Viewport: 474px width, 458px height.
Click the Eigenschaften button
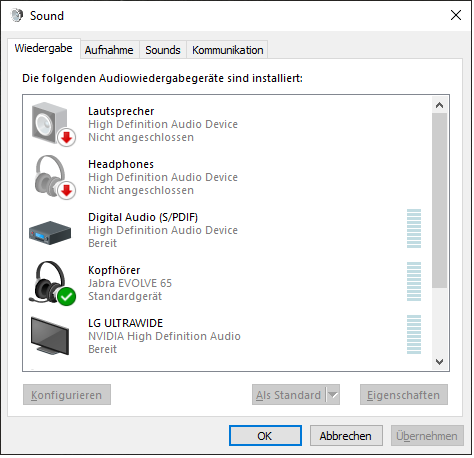pyautogui.click(x=404, y=395)
